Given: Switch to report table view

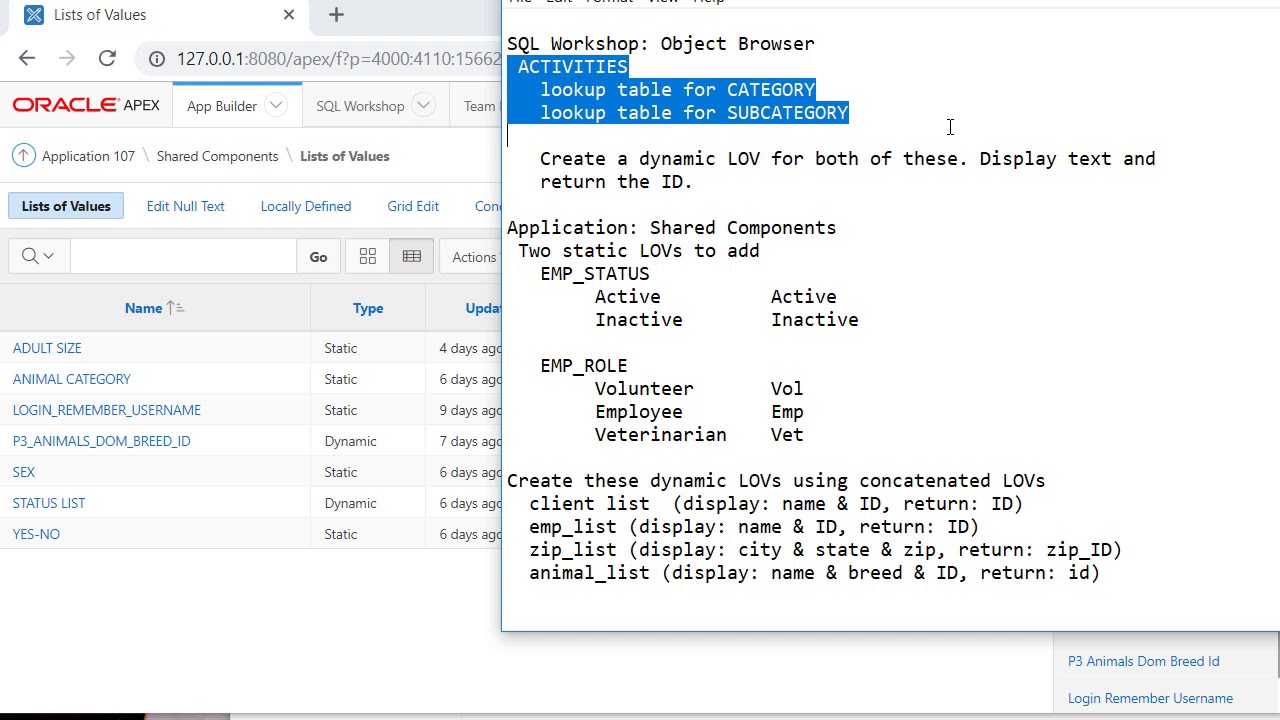Looking at the screenshot, I should 412,257.
